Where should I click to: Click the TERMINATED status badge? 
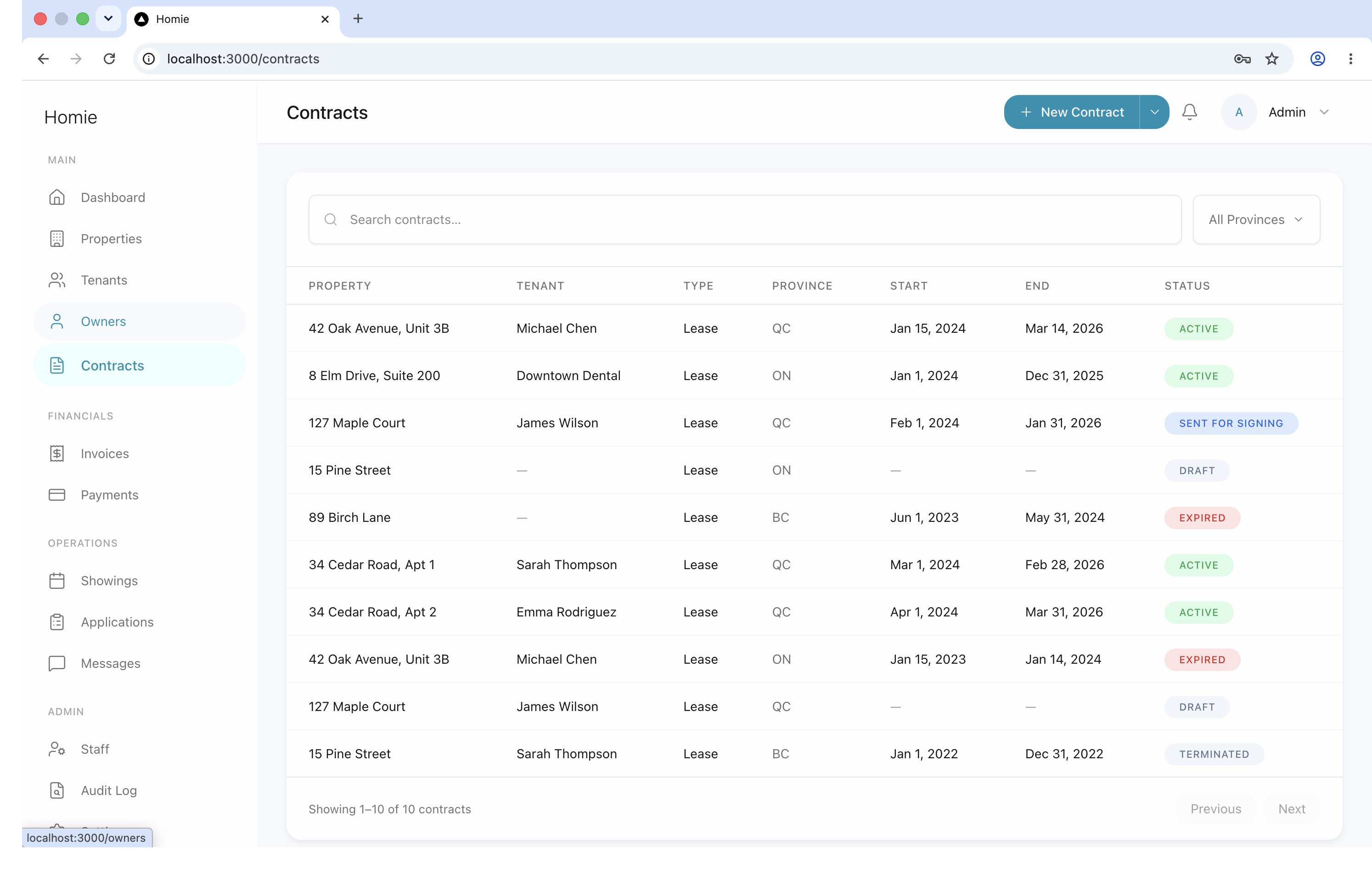click(1214, 754)
